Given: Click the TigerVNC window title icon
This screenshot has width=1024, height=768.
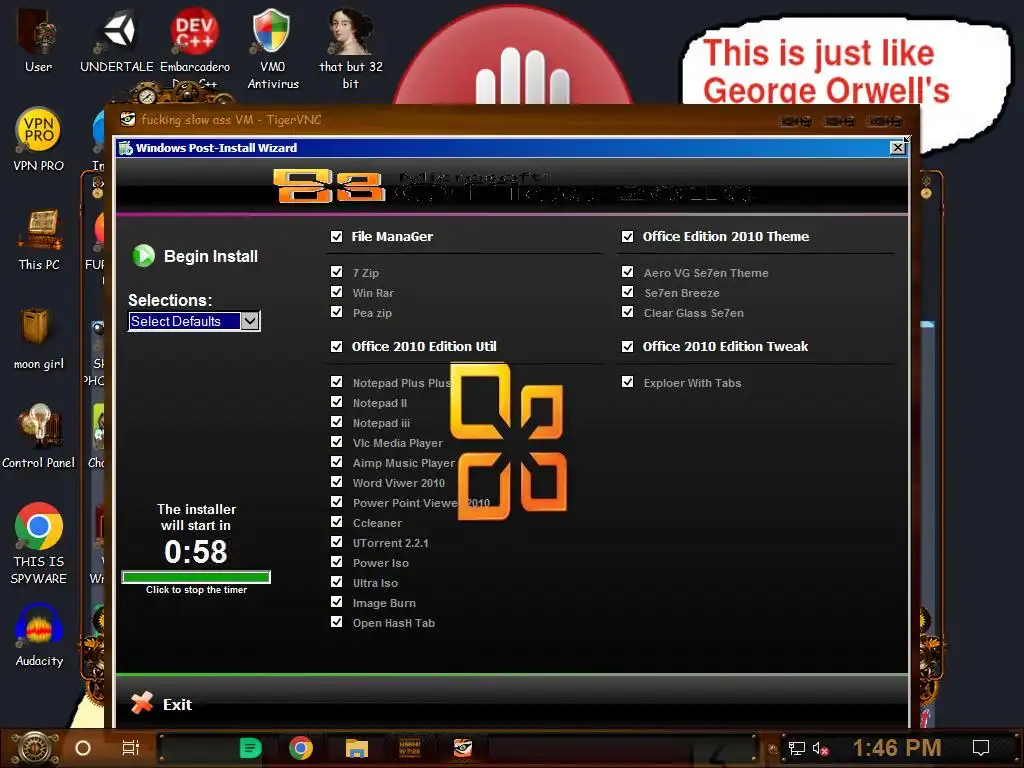Looking at the screenshot, I should (128, 119).
